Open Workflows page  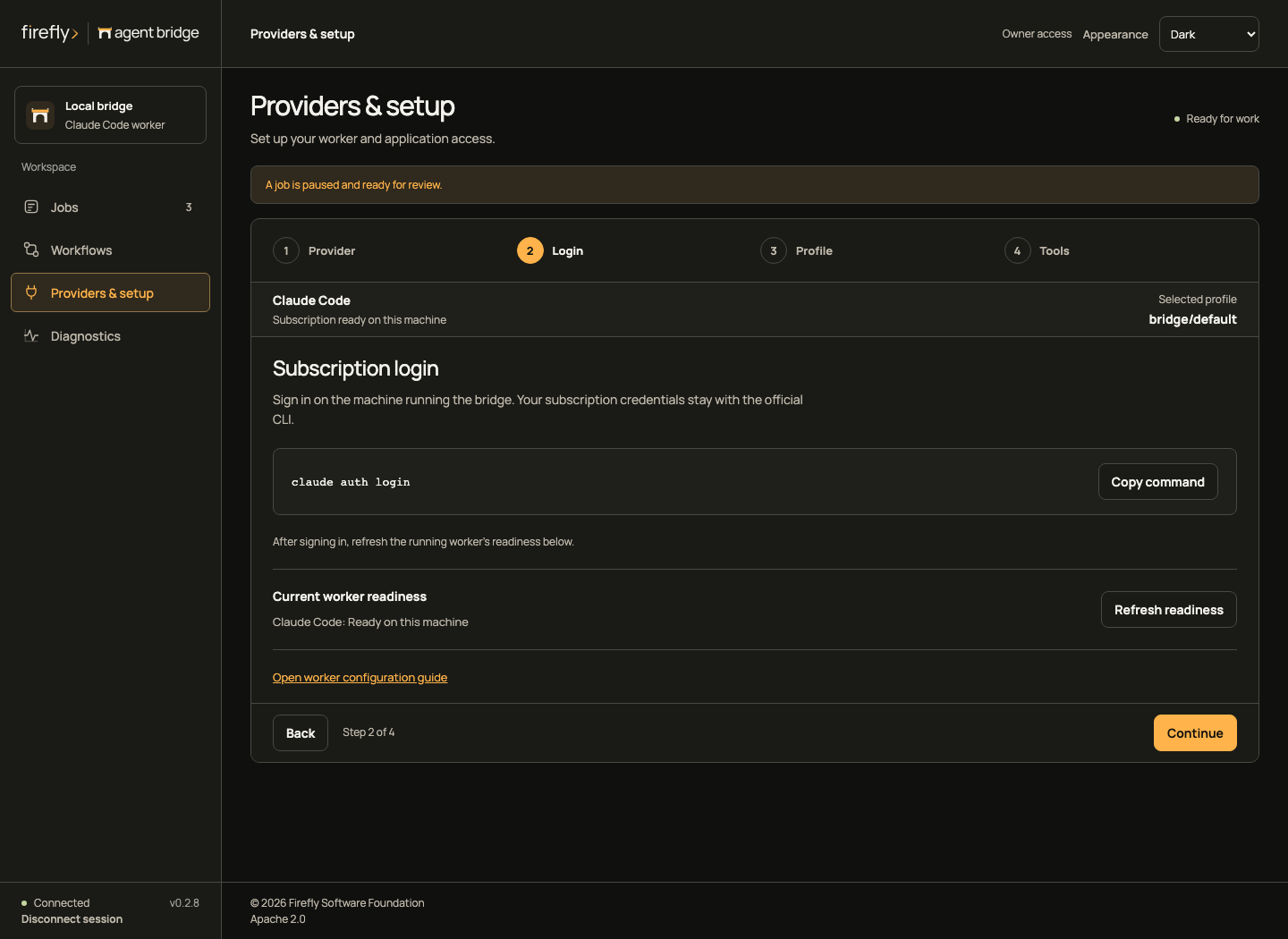(110, 250)
